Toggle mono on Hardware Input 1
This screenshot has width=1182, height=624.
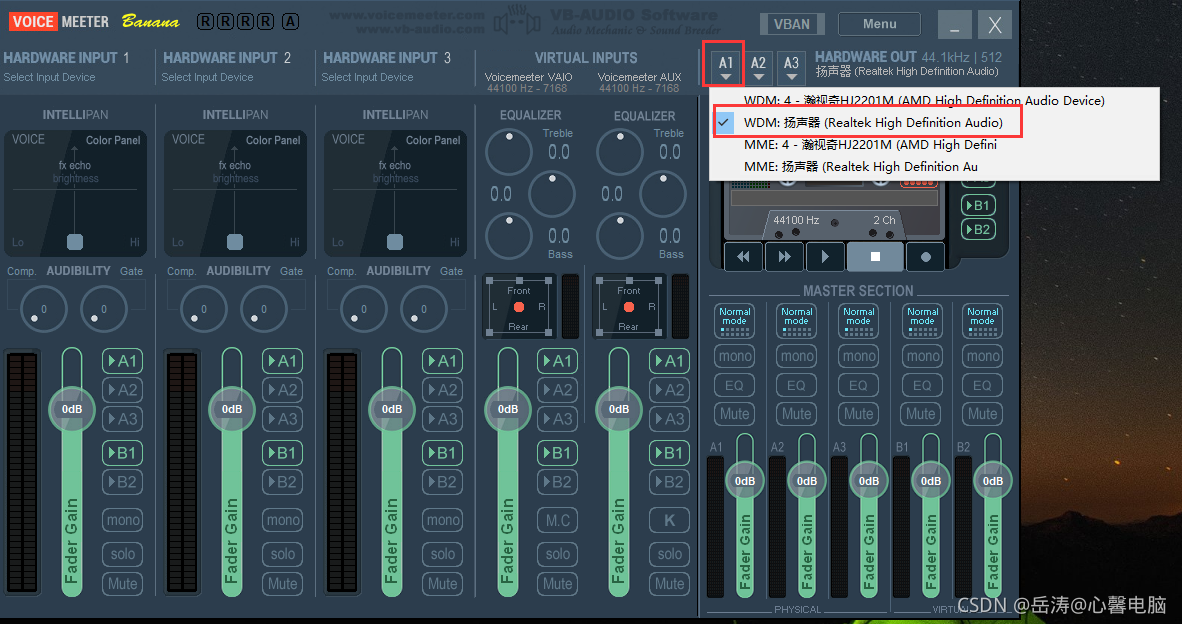coord(122,520)
